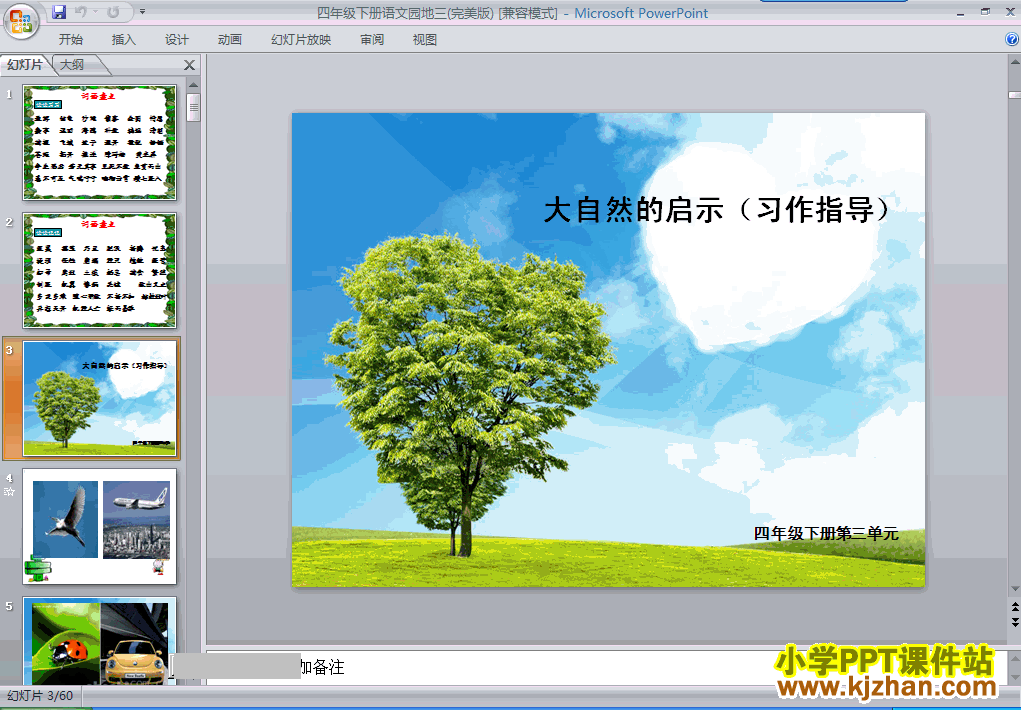Switch to the 大纲 outline tab
This screenshot has height=710, width=1021.
click(74, 64)
